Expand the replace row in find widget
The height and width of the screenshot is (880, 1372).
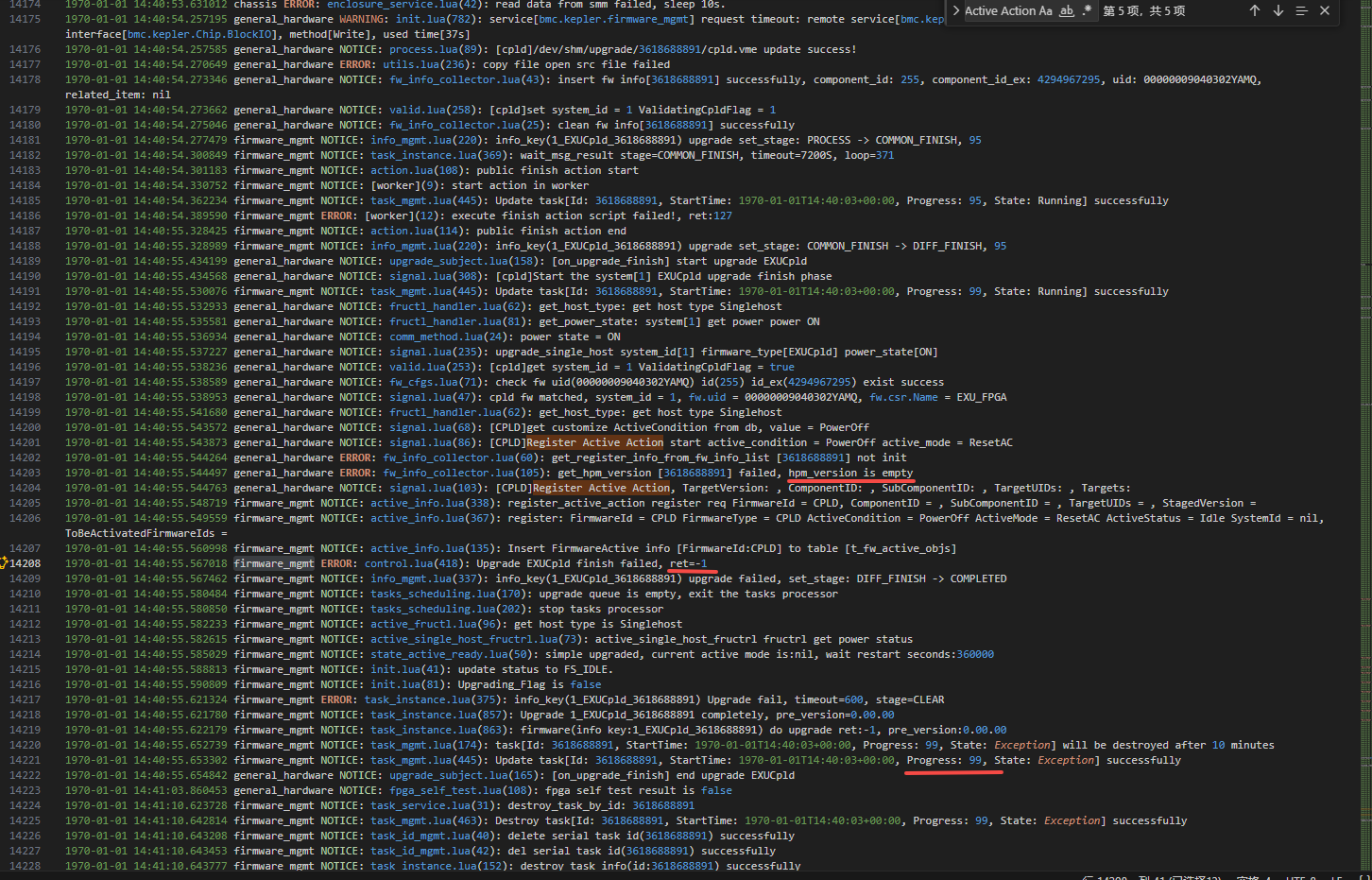(x=956, y=10)
